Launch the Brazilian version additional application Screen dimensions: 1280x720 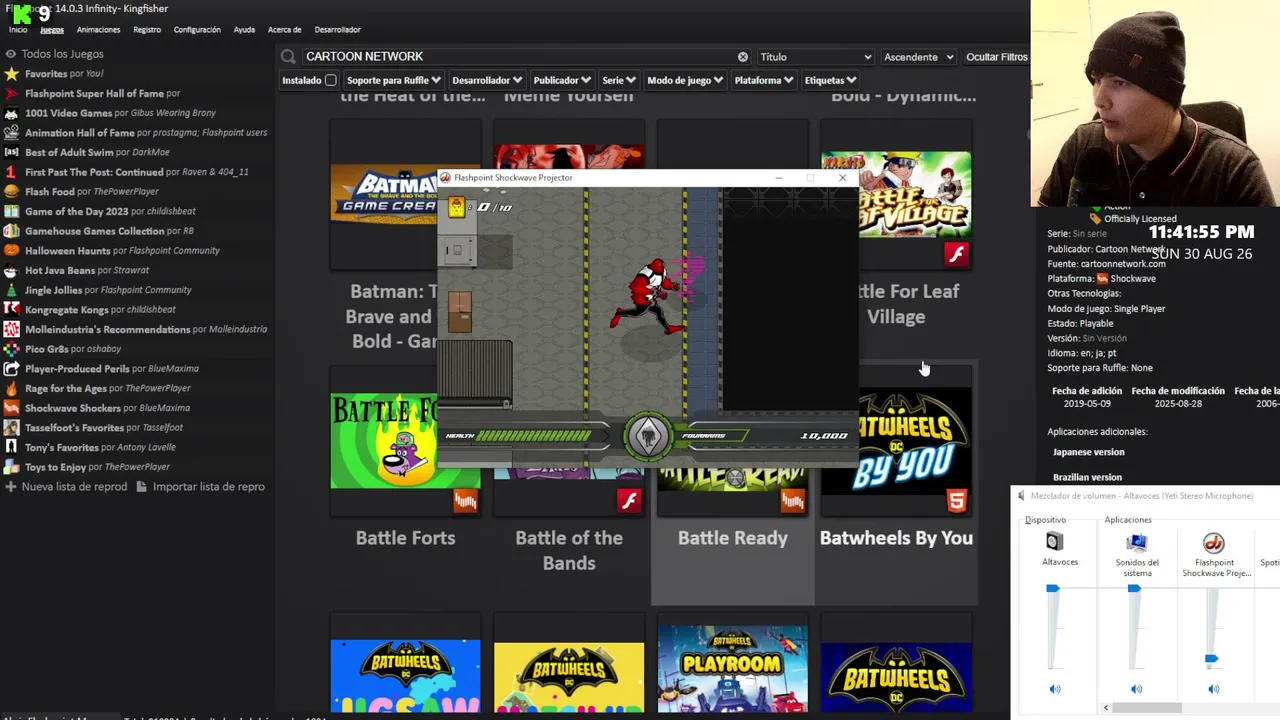pyautogui.click(x=1087, y=478)
